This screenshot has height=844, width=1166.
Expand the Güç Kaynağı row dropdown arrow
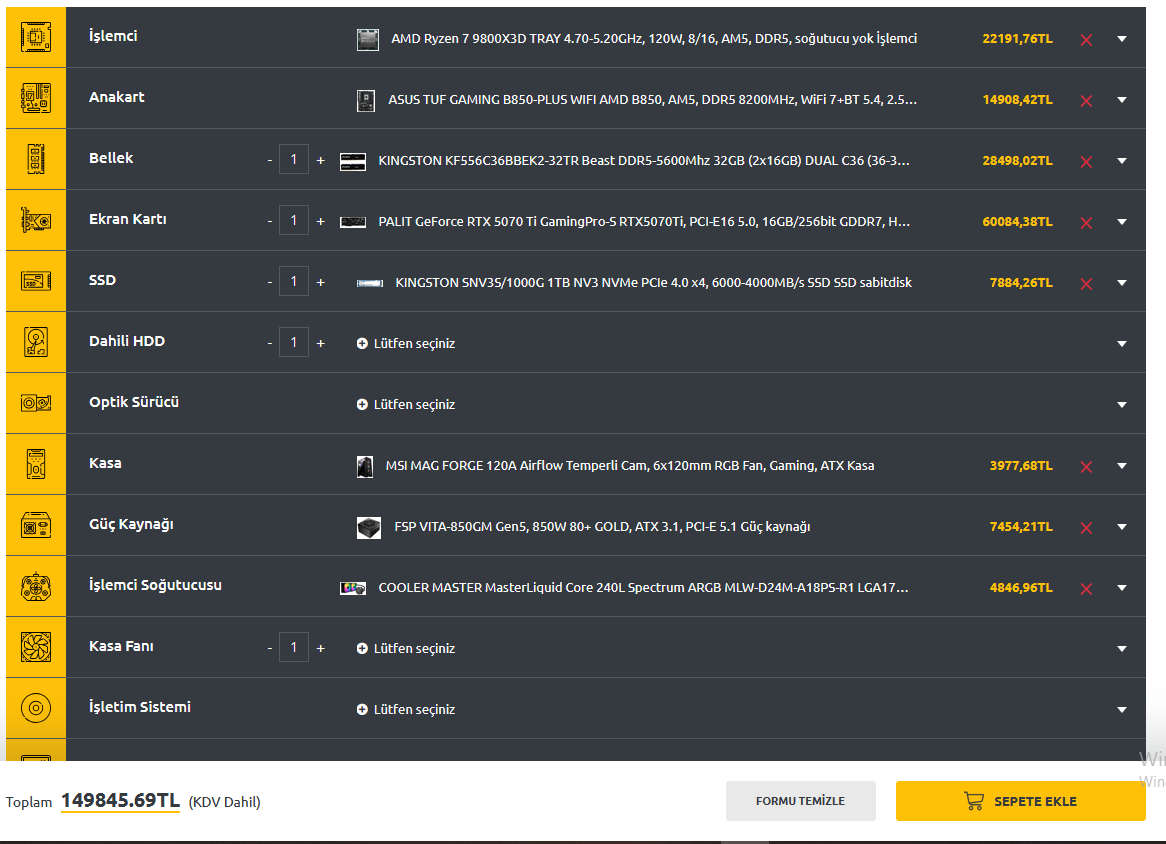coord(1121,526)
